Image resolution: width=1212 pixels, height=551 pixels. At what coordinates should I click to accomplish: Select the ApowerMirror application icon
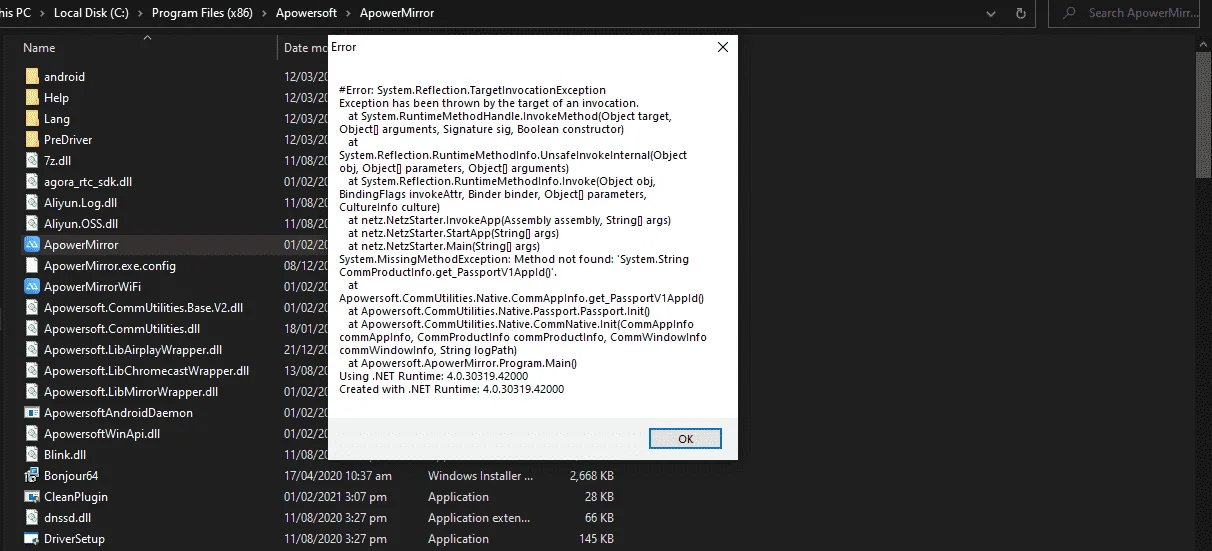click(32, 244)
